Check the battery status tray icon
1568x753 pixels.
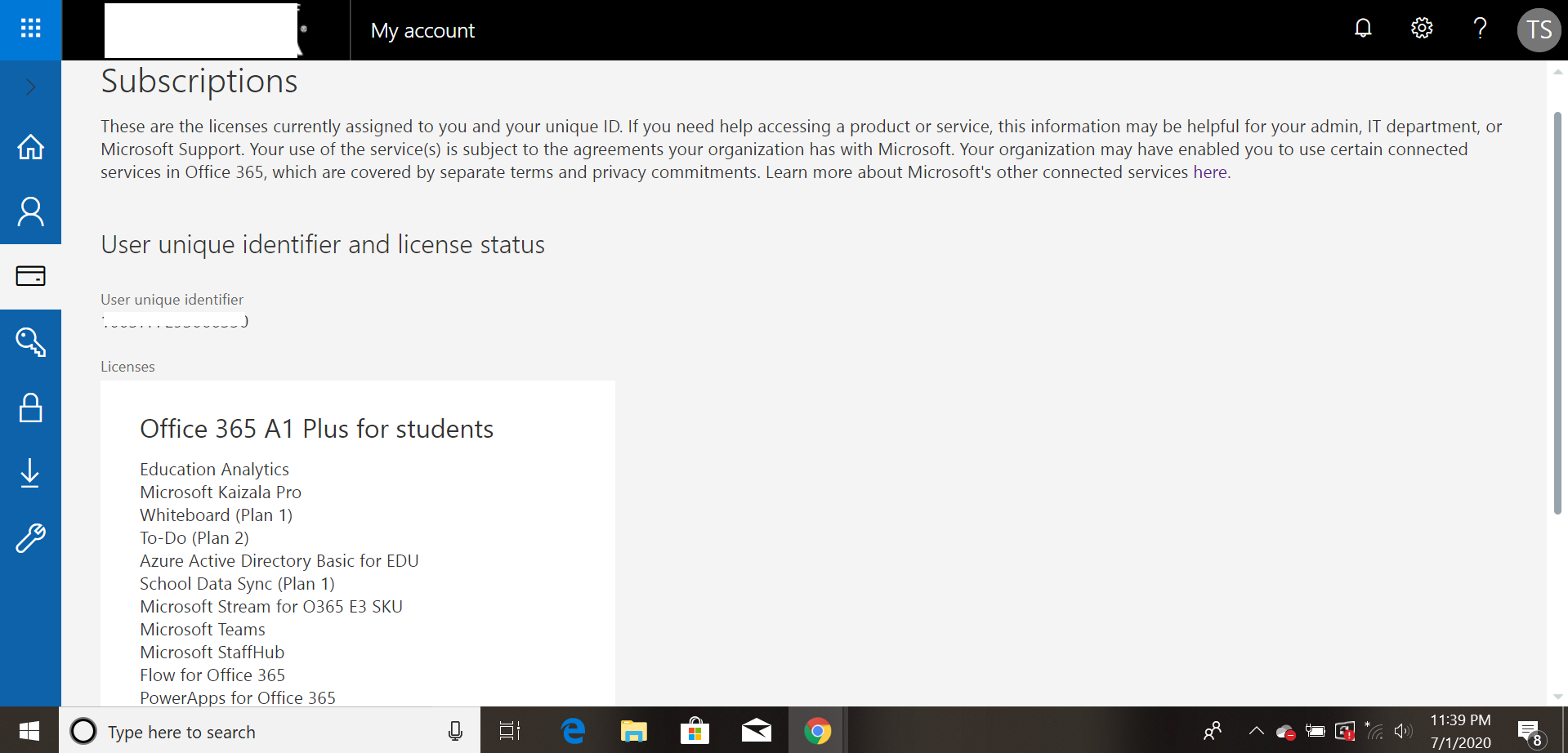coord(1315,730)
